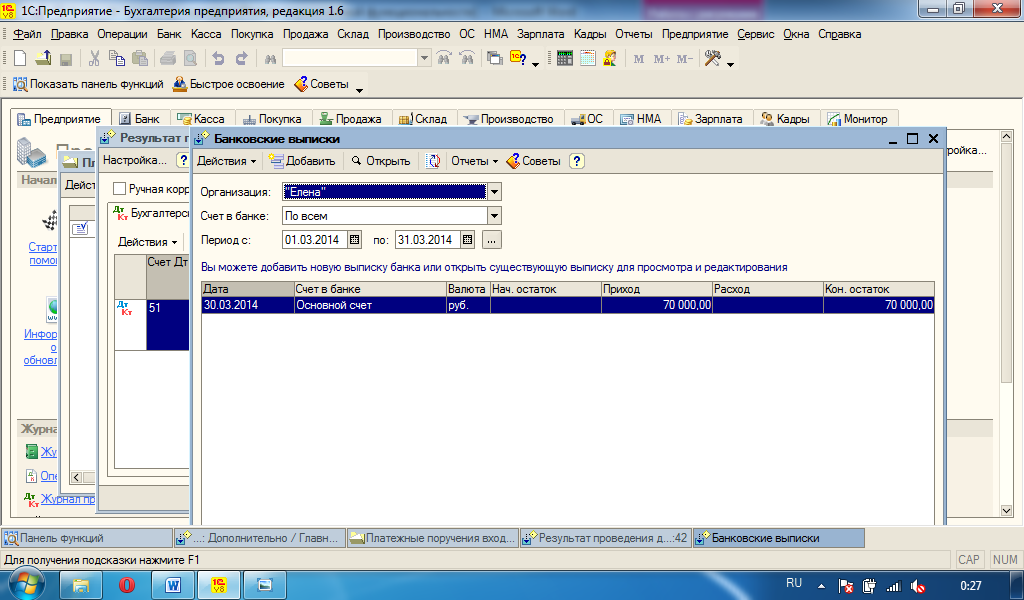Screen dimensions: 1024x600
Task: Select the 30.03.2014 statement row date
Action: point(248,305)
